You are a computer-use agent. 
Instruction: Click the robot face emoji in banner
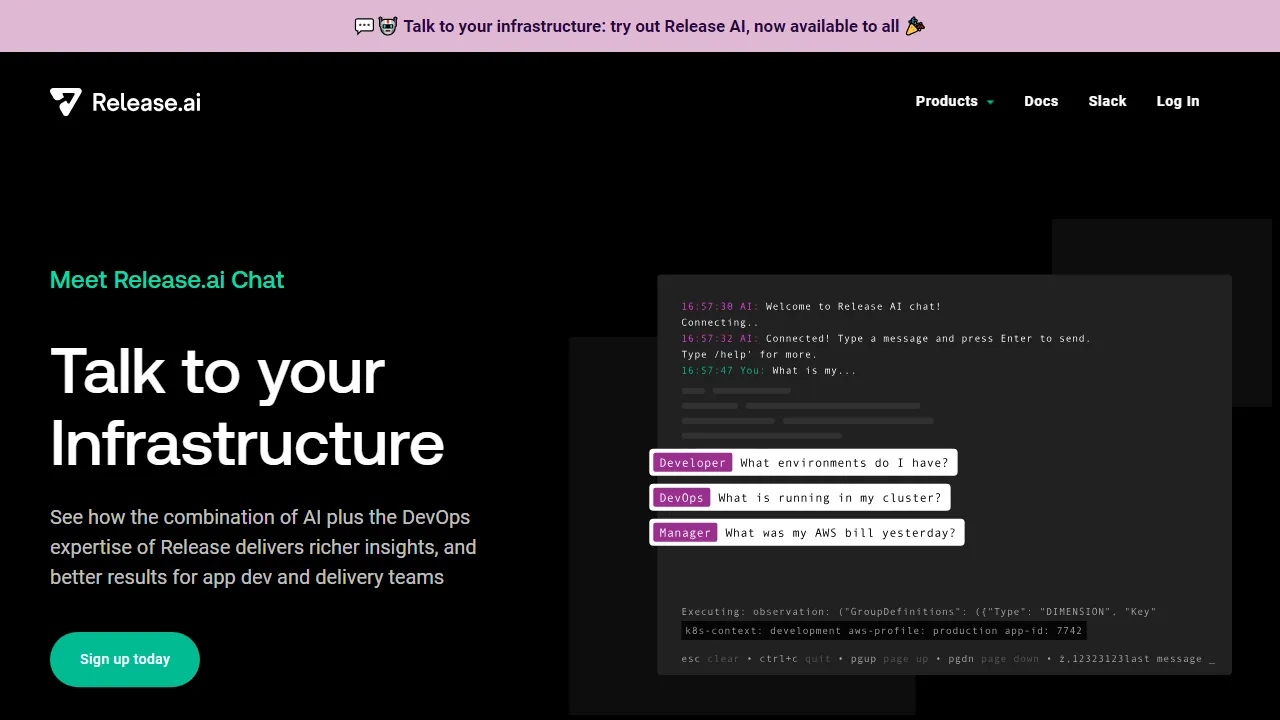(388, 26)
